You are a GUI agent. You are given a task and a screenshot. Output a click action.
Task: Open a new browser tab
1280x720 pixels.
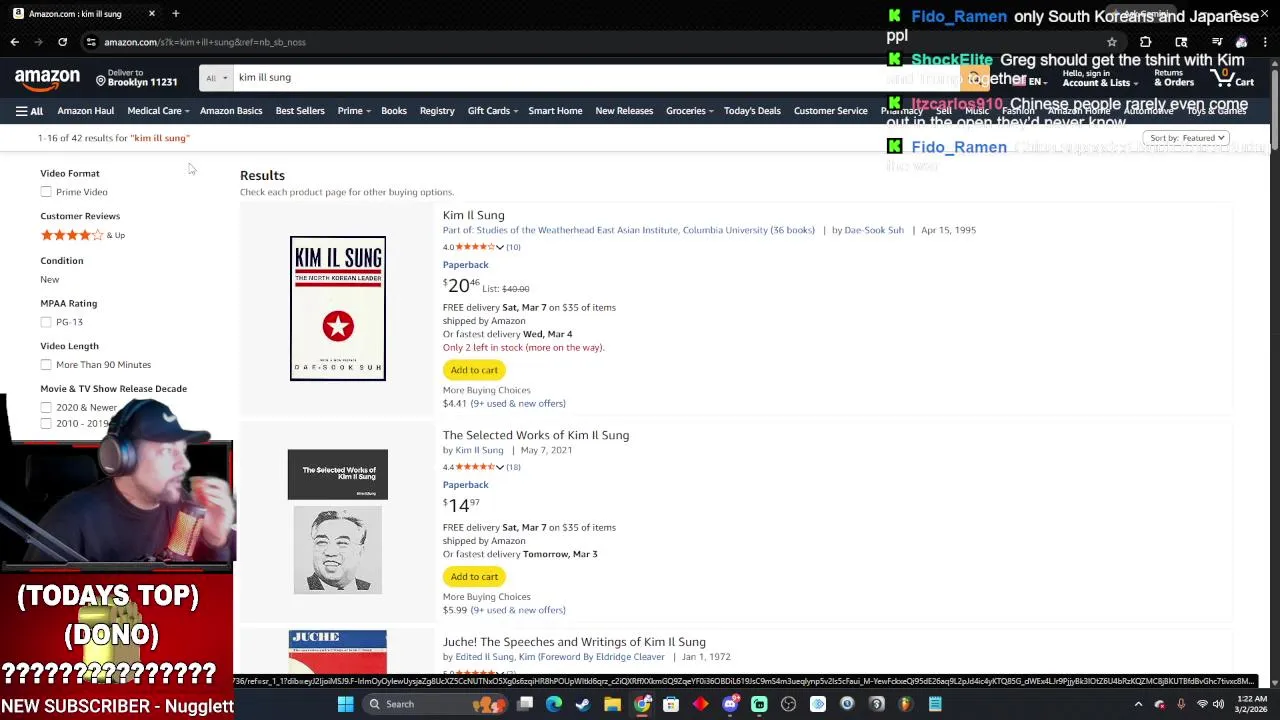coord(175,14)
